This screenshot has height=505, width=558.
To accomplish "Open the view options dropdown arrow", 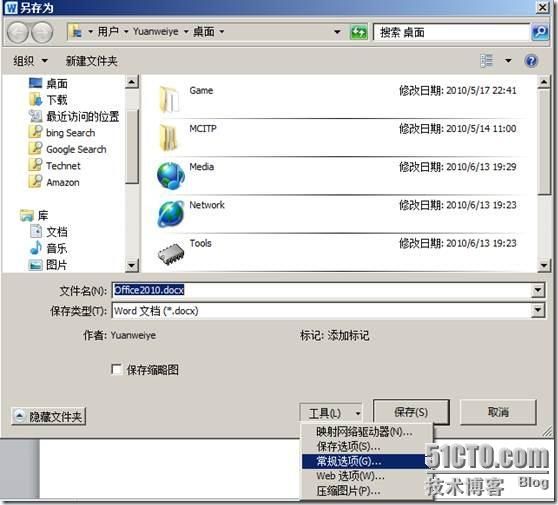I will tap(508, 61).
